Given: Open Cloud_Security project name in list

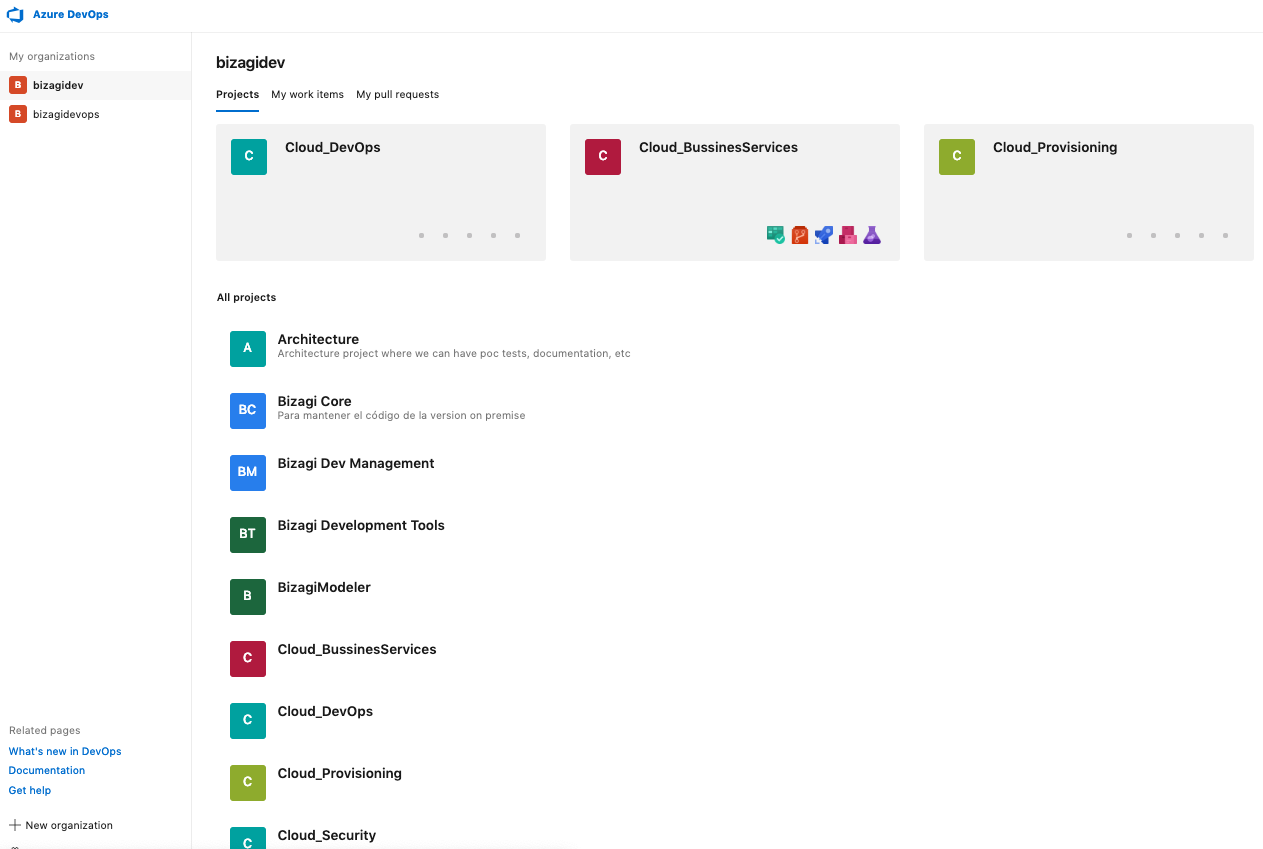Looking at the screenshot, I should 327,835.
